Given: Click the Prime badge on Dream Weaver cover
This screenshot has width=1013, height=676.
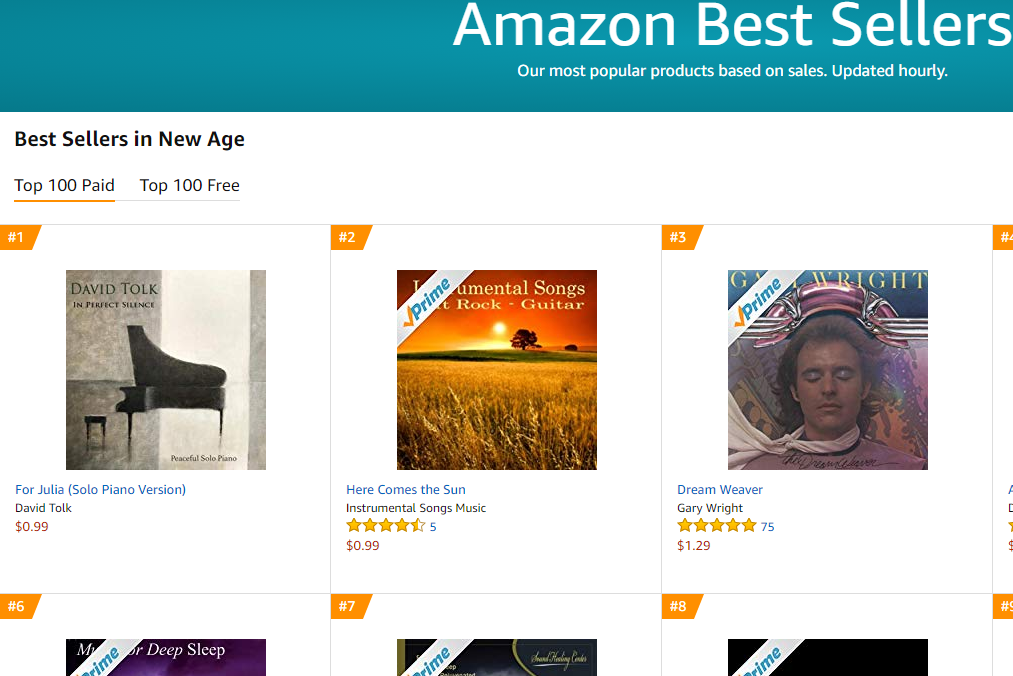Looking at the screenshot, I should 760,300.
